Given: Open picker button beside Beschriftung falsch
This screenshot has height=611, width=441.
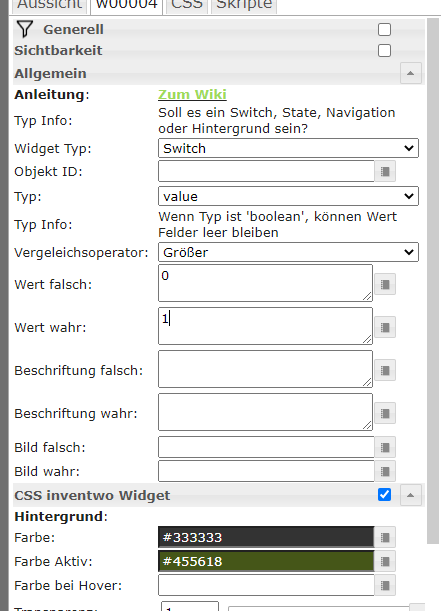Looking at the screenshot, I should [x=385, y=370].
